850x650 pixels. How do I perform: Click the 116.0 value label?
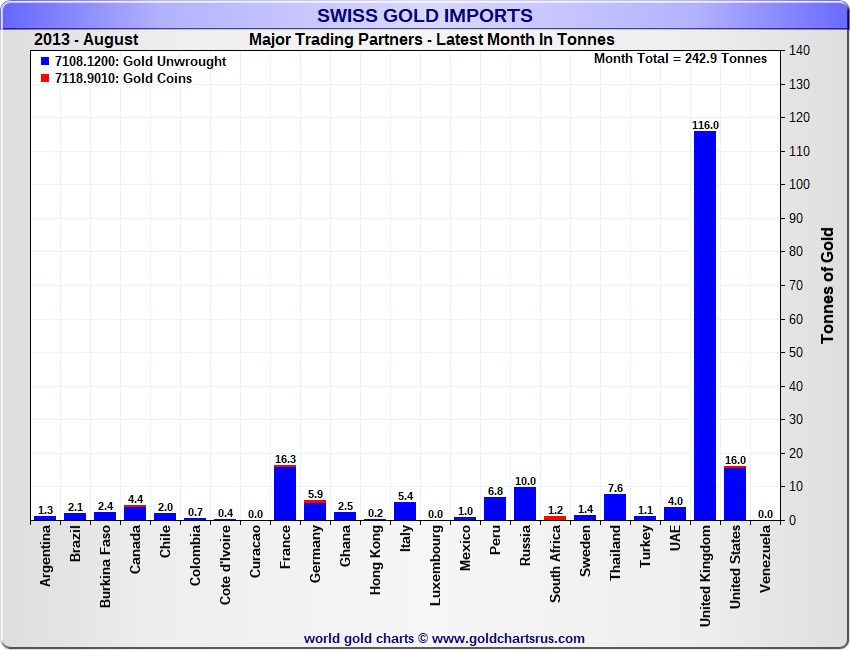coord(705,125)
